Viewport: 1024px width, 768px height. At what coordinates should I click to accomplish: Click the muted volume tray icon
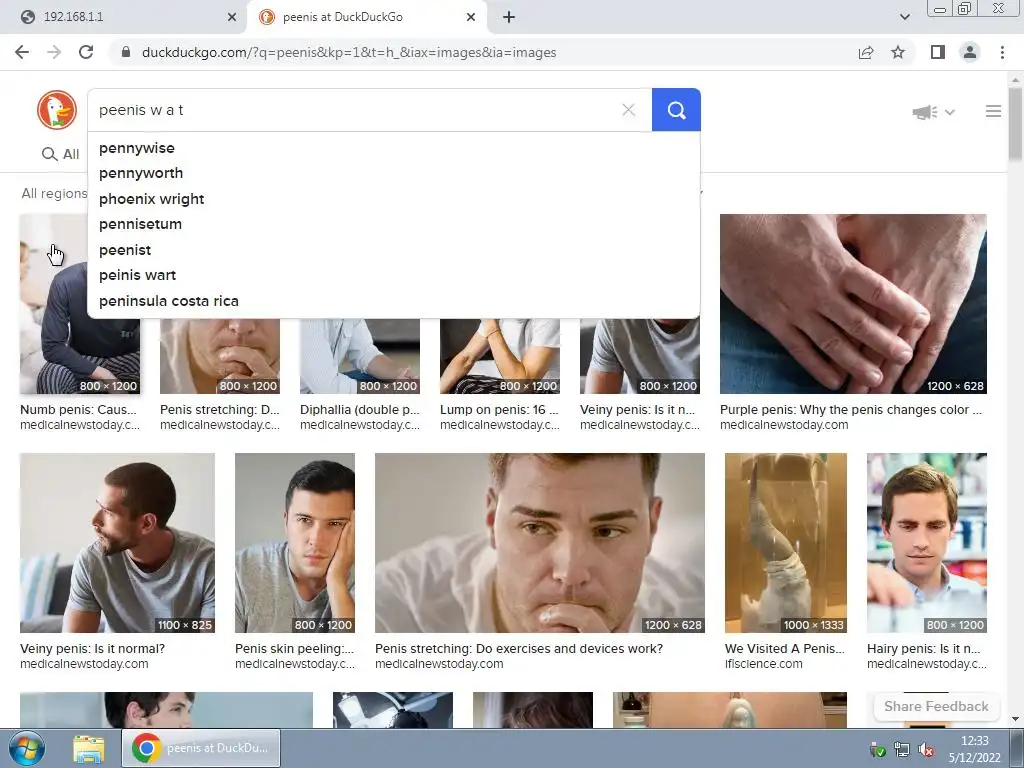(925, 750)
